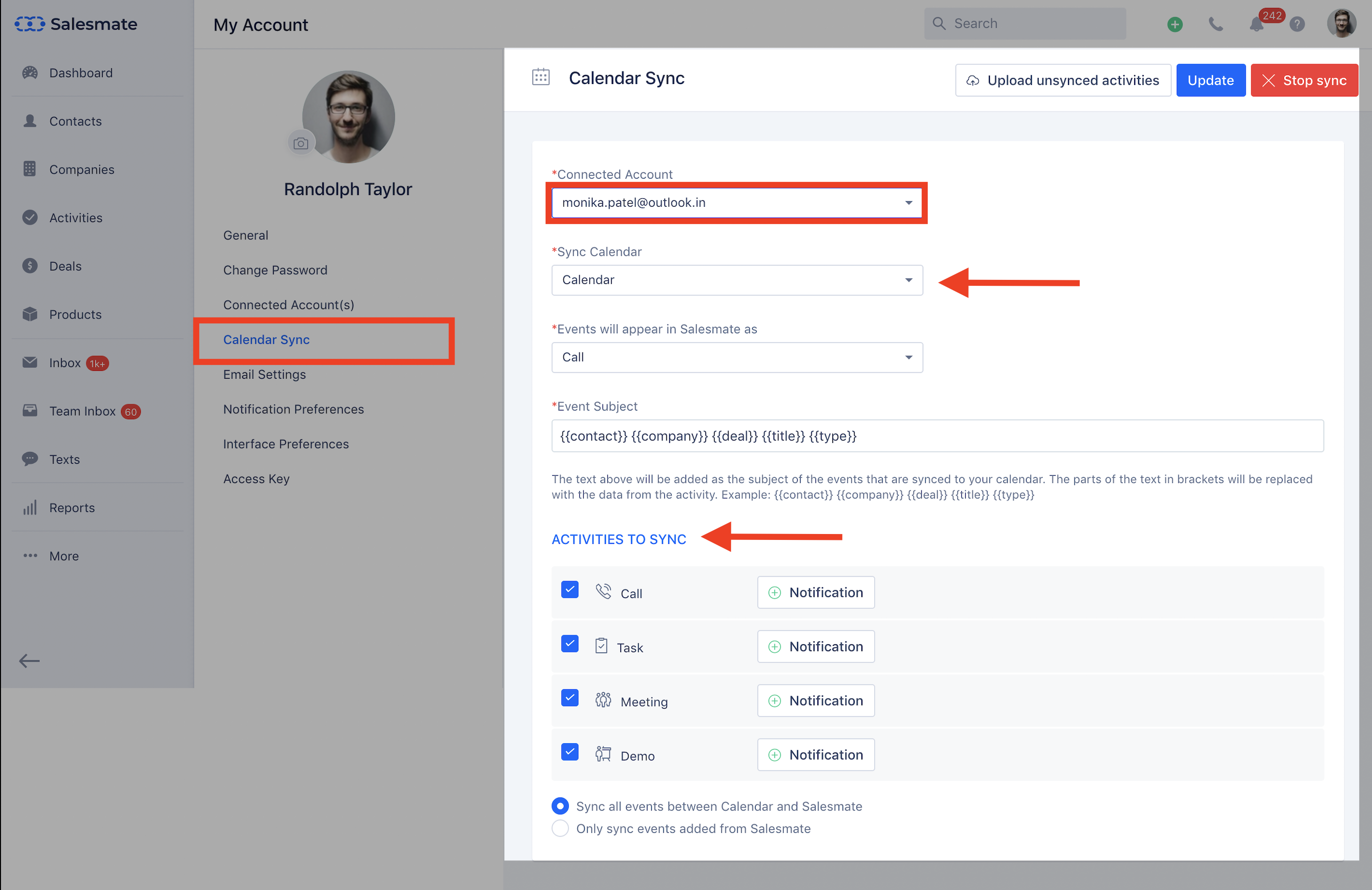Open Interface Preferences section
The height and width of the screenshot is (890, 1372).
286,444
